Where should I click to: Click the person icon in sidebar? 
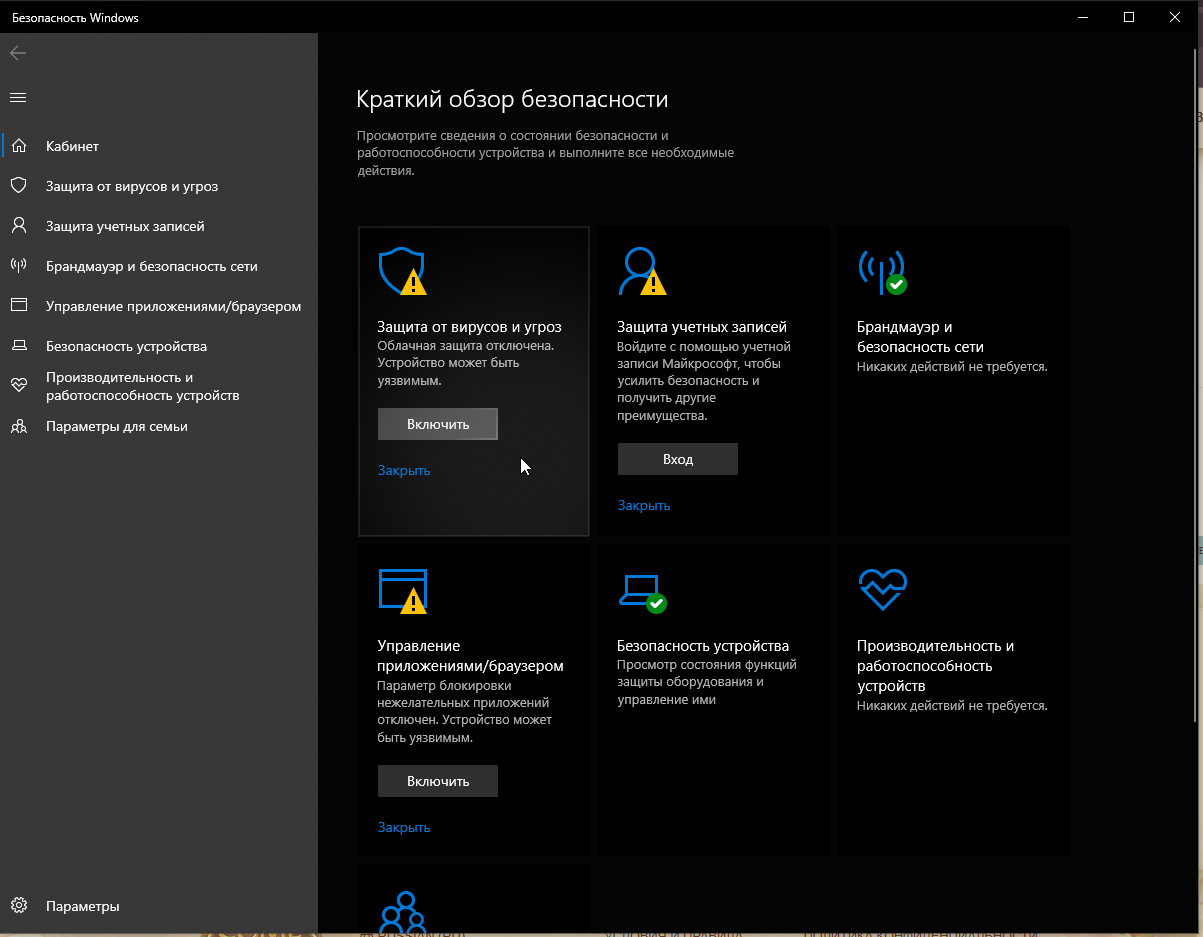click(18, 226)
